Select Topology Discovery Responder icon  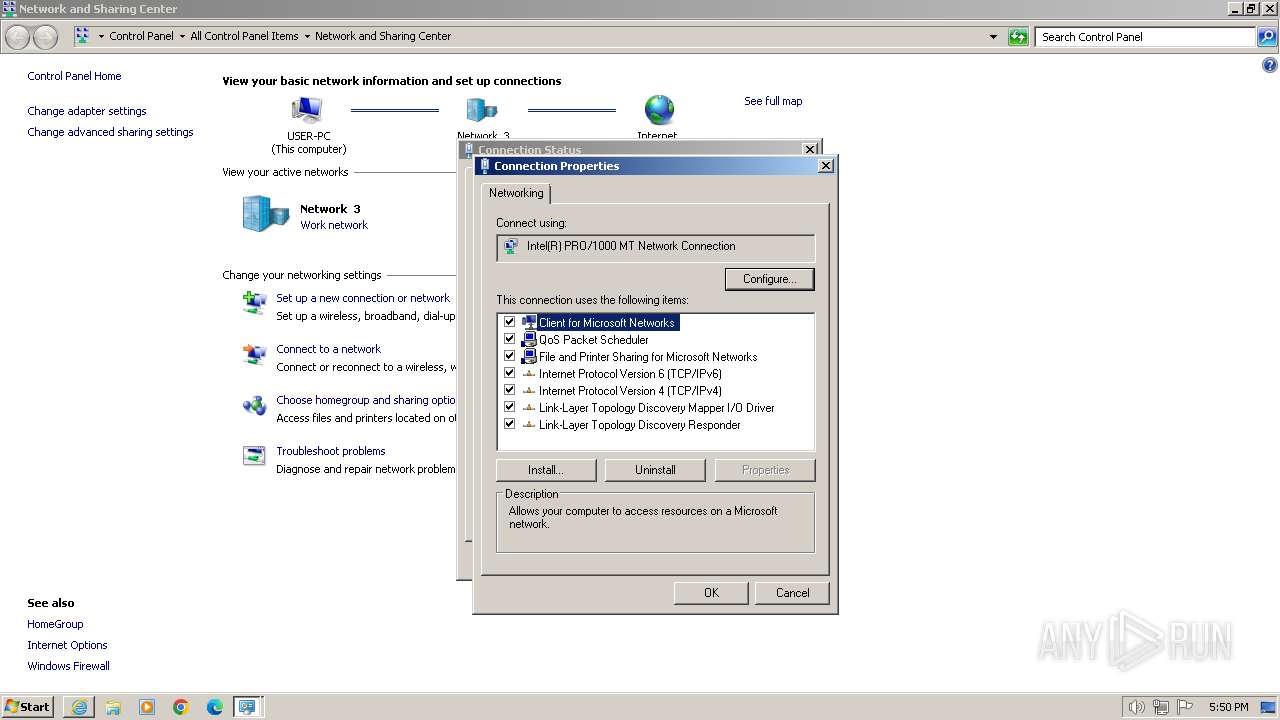pyautogui.click(x=529, y=424)
